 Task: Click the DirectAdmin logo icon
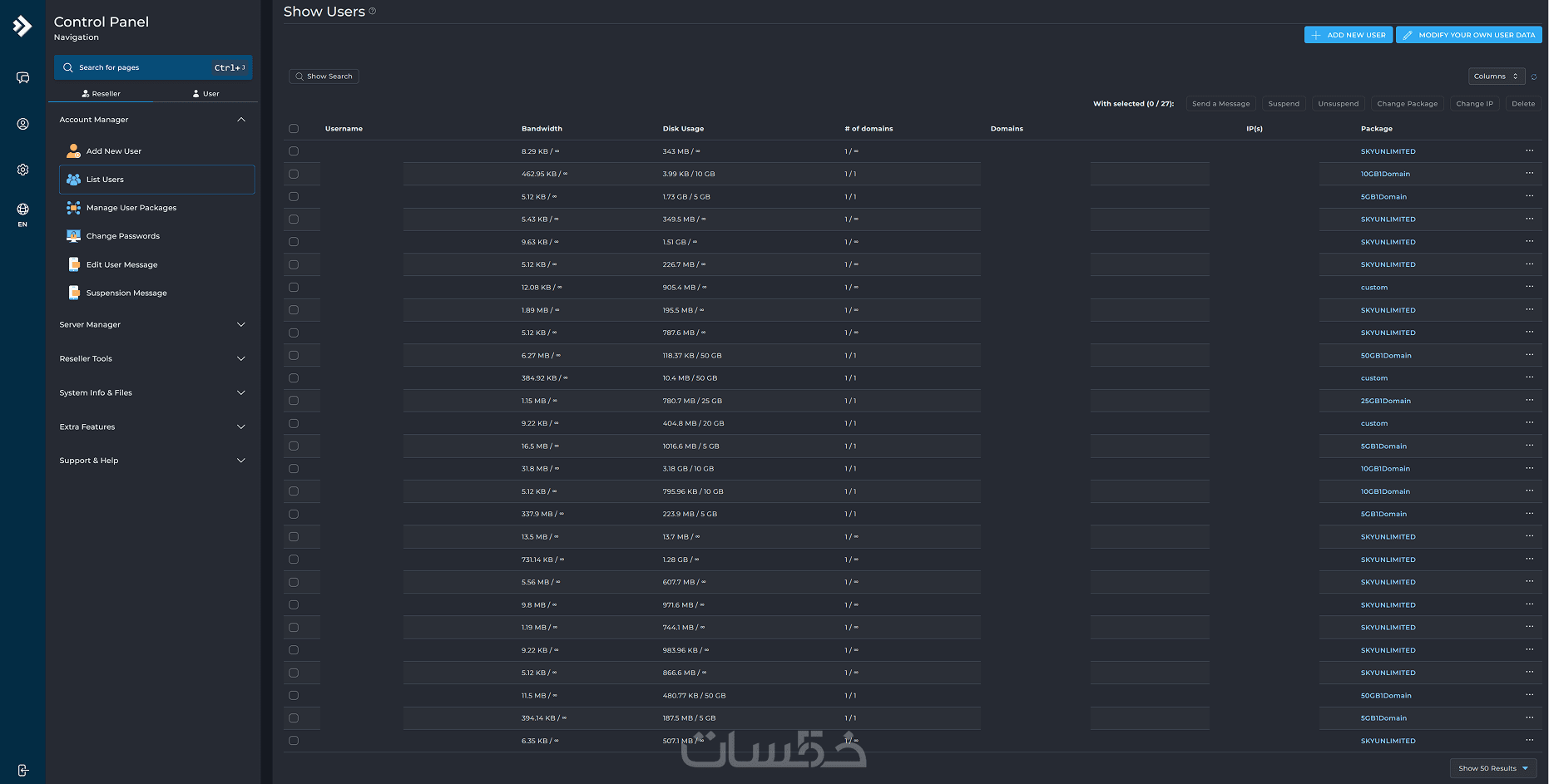click(22, 27)
